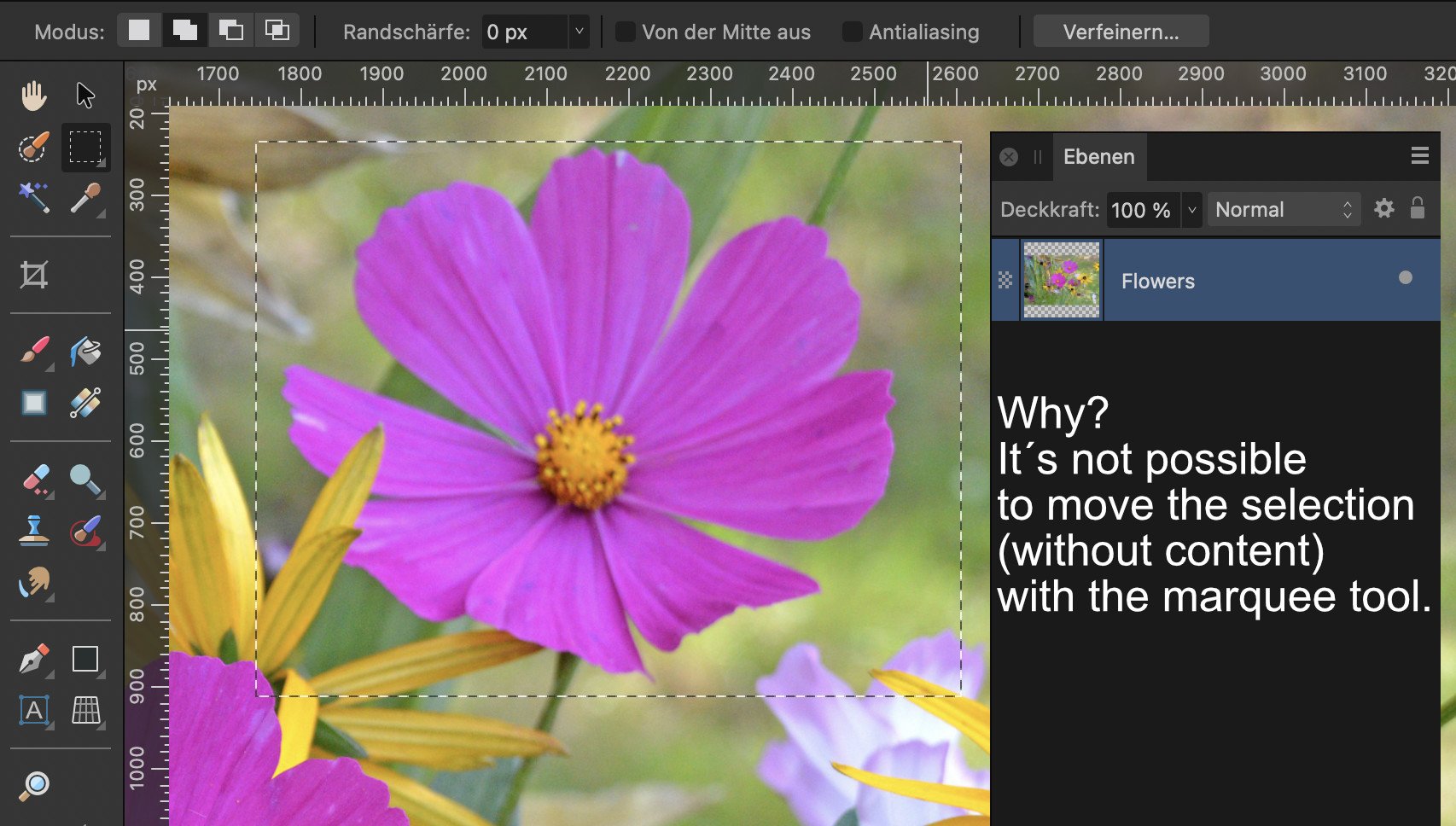The width and height of the screenshot is (1456, 826).
Task: Select the Inpainting Brush tool
Action: 85,531
